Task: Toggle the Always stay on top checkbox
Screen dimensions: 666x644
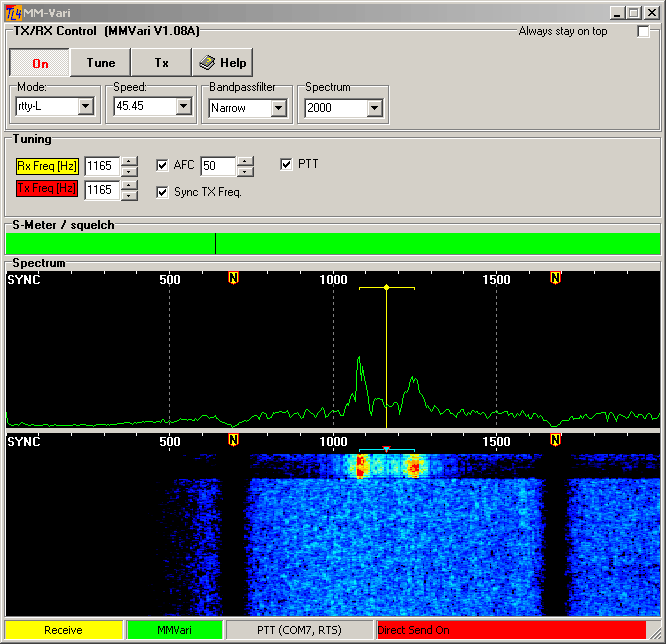Action: pyautogui.click(x=643, y=31)
